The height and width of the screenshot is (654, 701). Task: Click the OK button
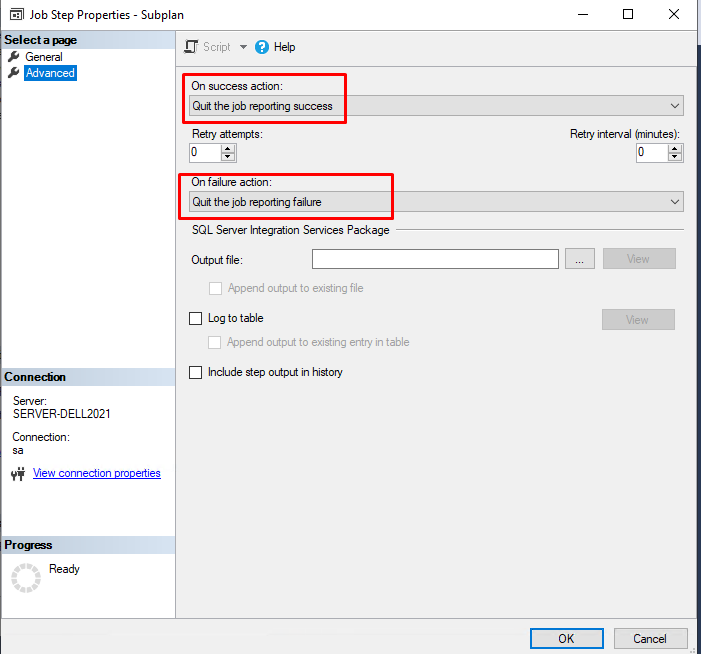click(x=566, y=638)
